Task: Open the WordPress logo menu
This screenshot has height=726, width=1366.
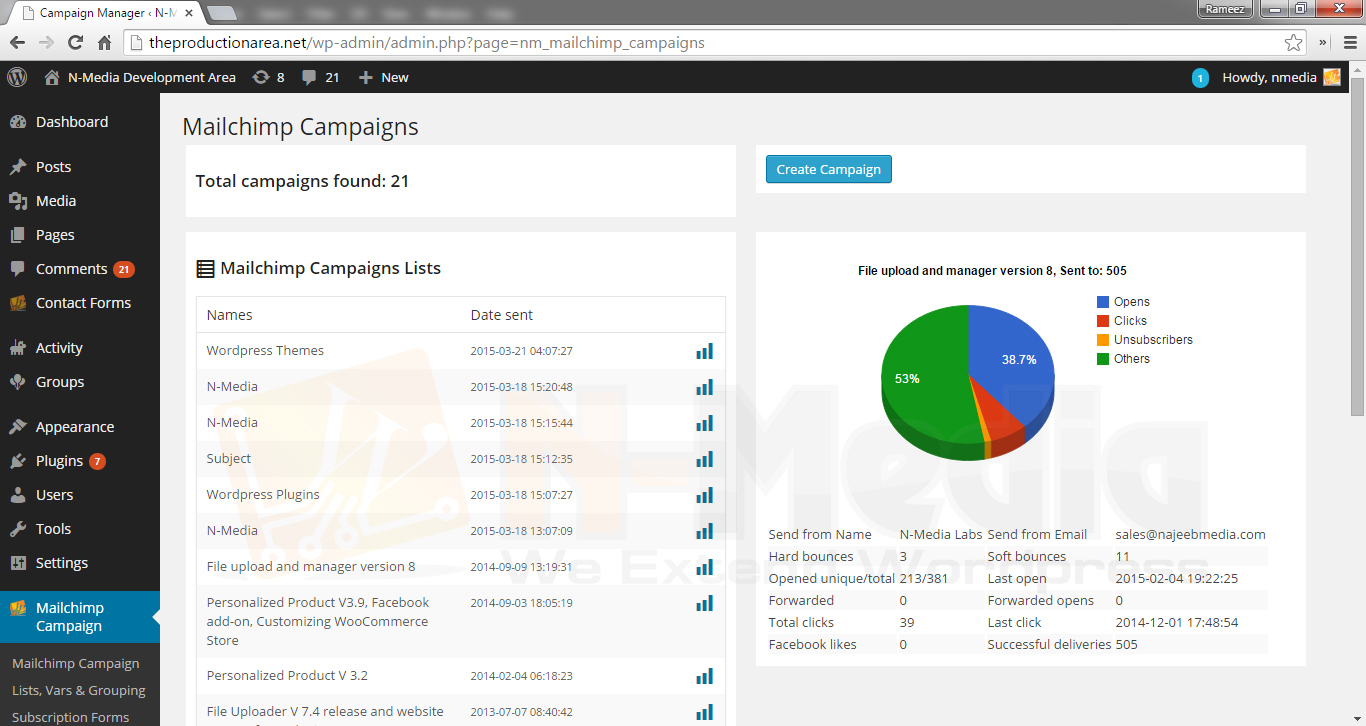Action: pos(17,77)
